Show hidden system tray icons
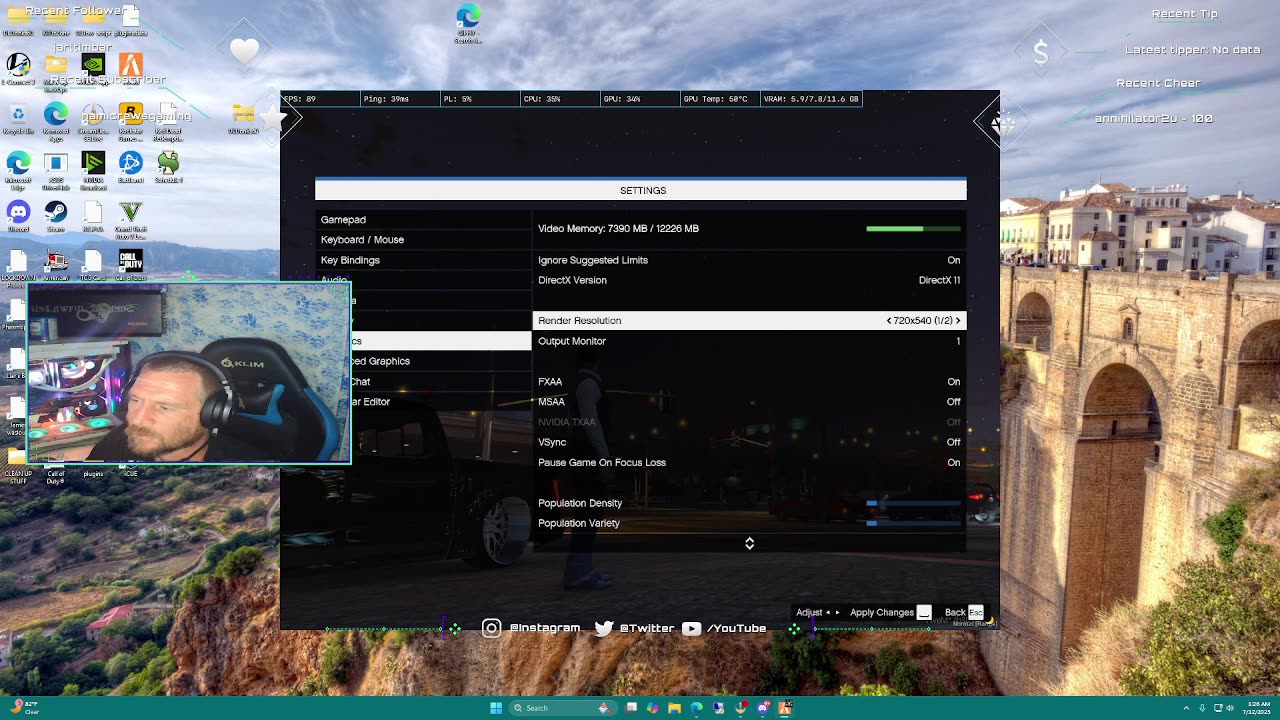Image resolution: width=1280 pixels, height=720 pixels. 1186,708
